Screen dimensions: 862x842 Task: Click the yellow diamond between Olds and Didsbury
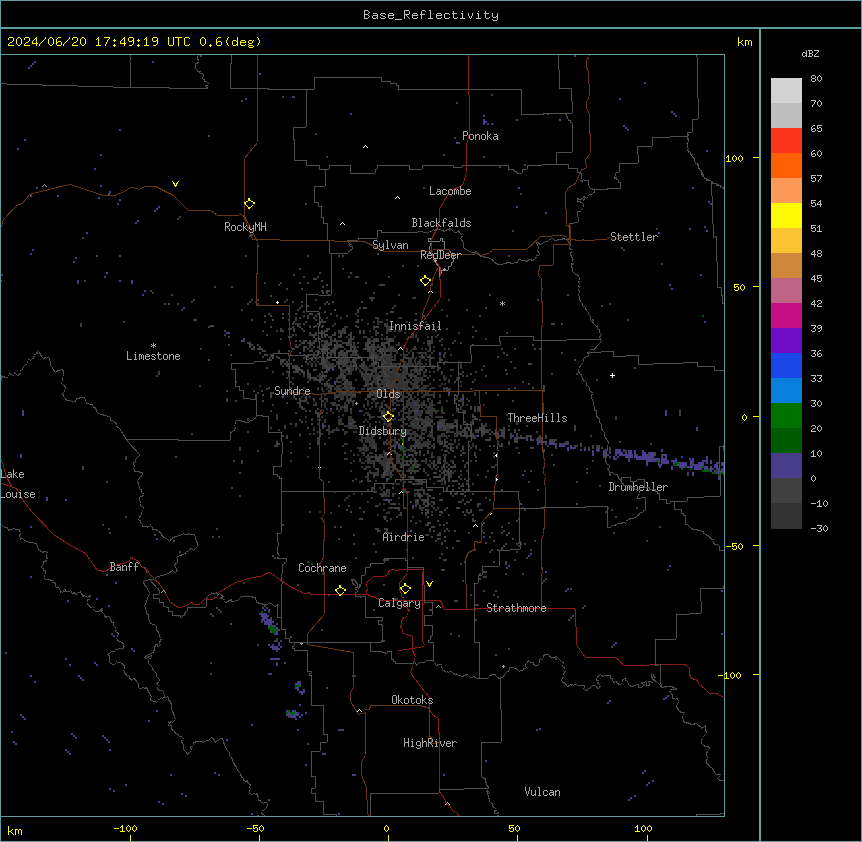tap(388, 417)
